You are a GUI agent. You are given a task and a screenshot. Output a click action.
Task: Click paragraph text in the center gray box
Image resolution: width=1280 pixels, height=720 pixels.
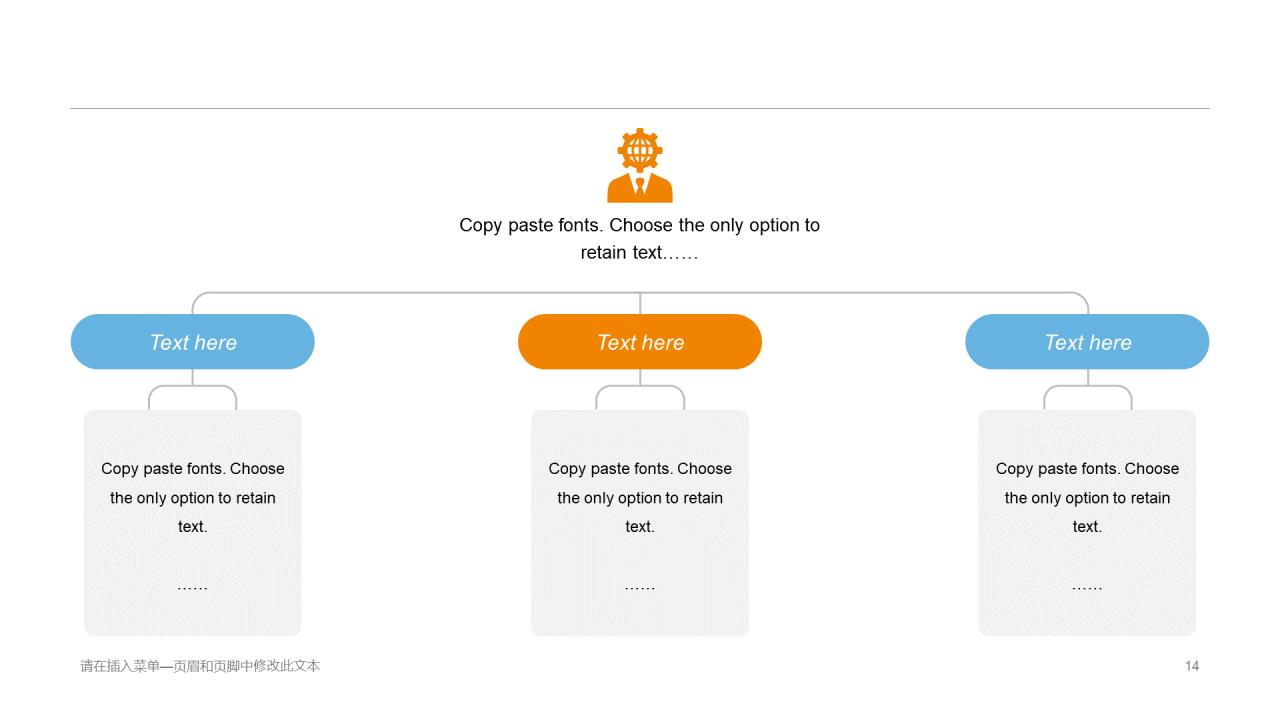(x=640, y=497)
